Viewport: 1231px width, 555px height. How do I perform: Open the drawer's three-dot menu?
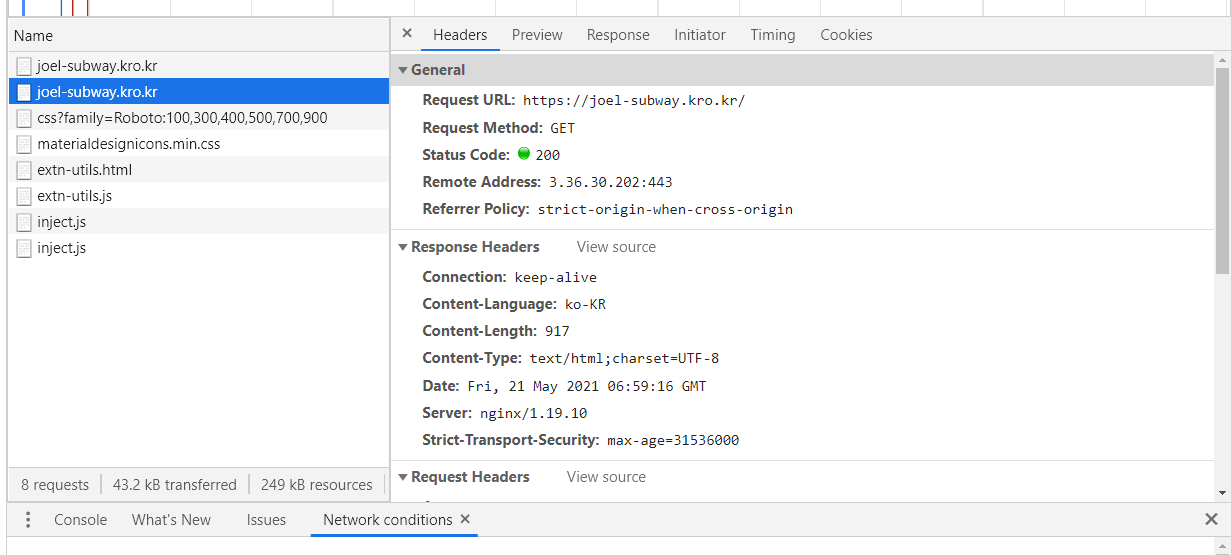pos(28,520)
